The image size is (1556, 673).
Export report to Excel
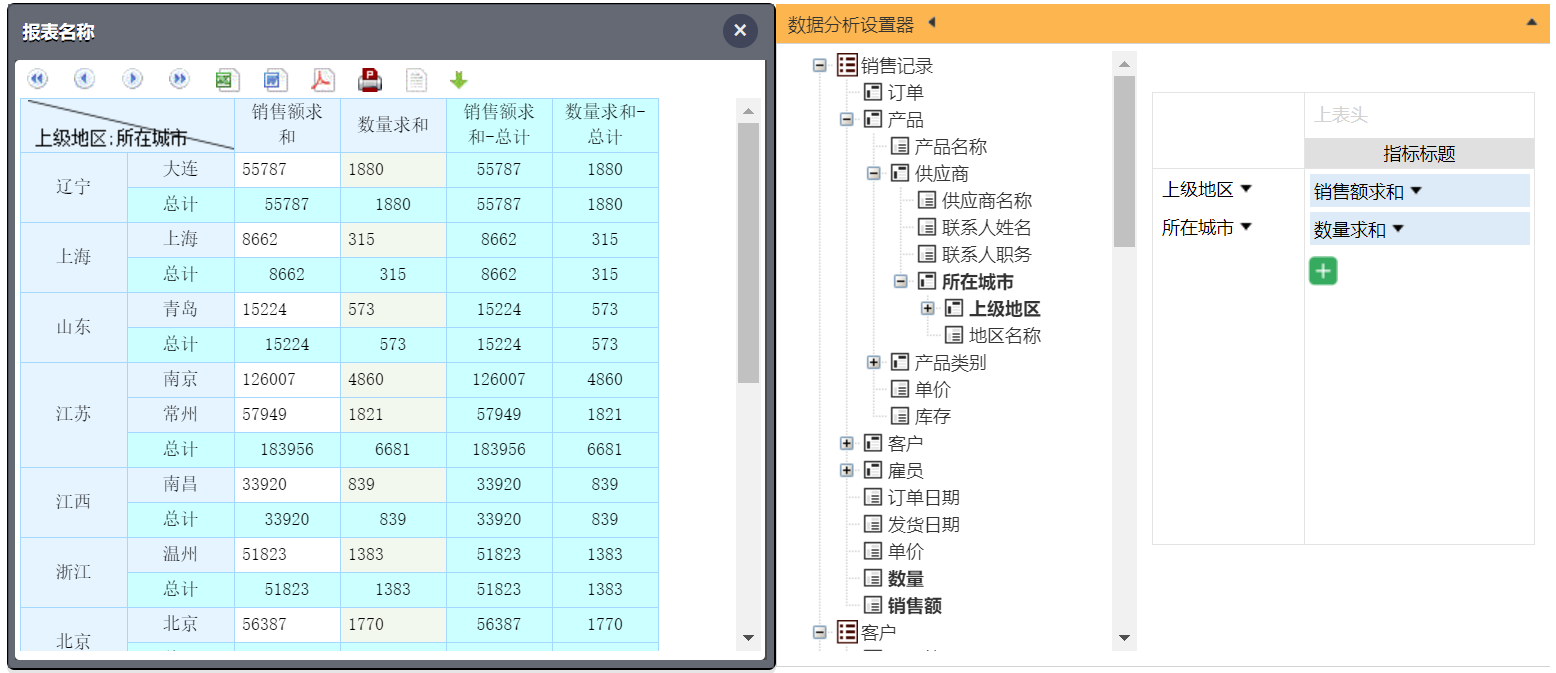tap(227, 80)
